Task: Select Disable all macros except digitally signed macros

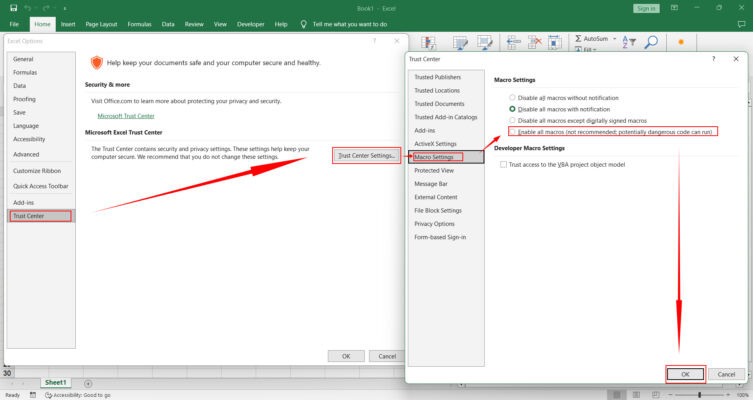Action: coord(512,121)
